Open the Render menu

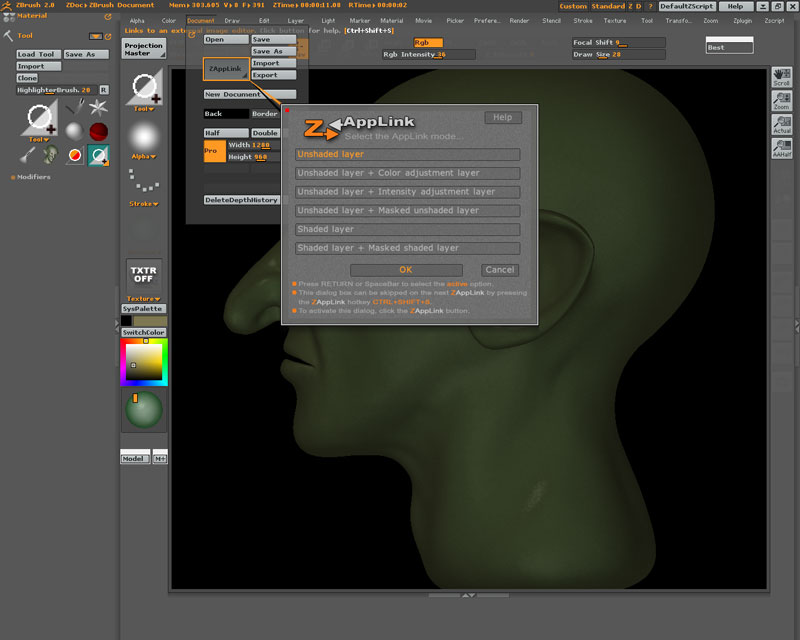point(519,20)
